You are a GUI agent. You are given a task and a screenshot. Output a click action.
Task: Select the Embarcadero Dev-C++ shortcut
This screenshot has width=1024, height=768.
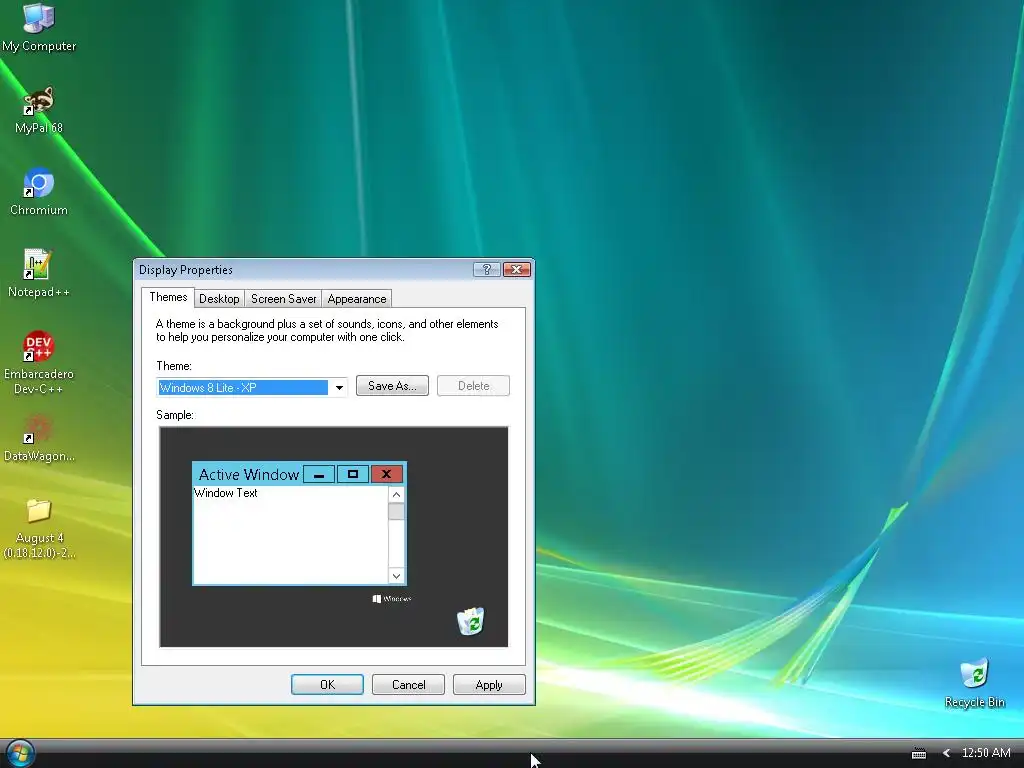(x=39, y=363)
